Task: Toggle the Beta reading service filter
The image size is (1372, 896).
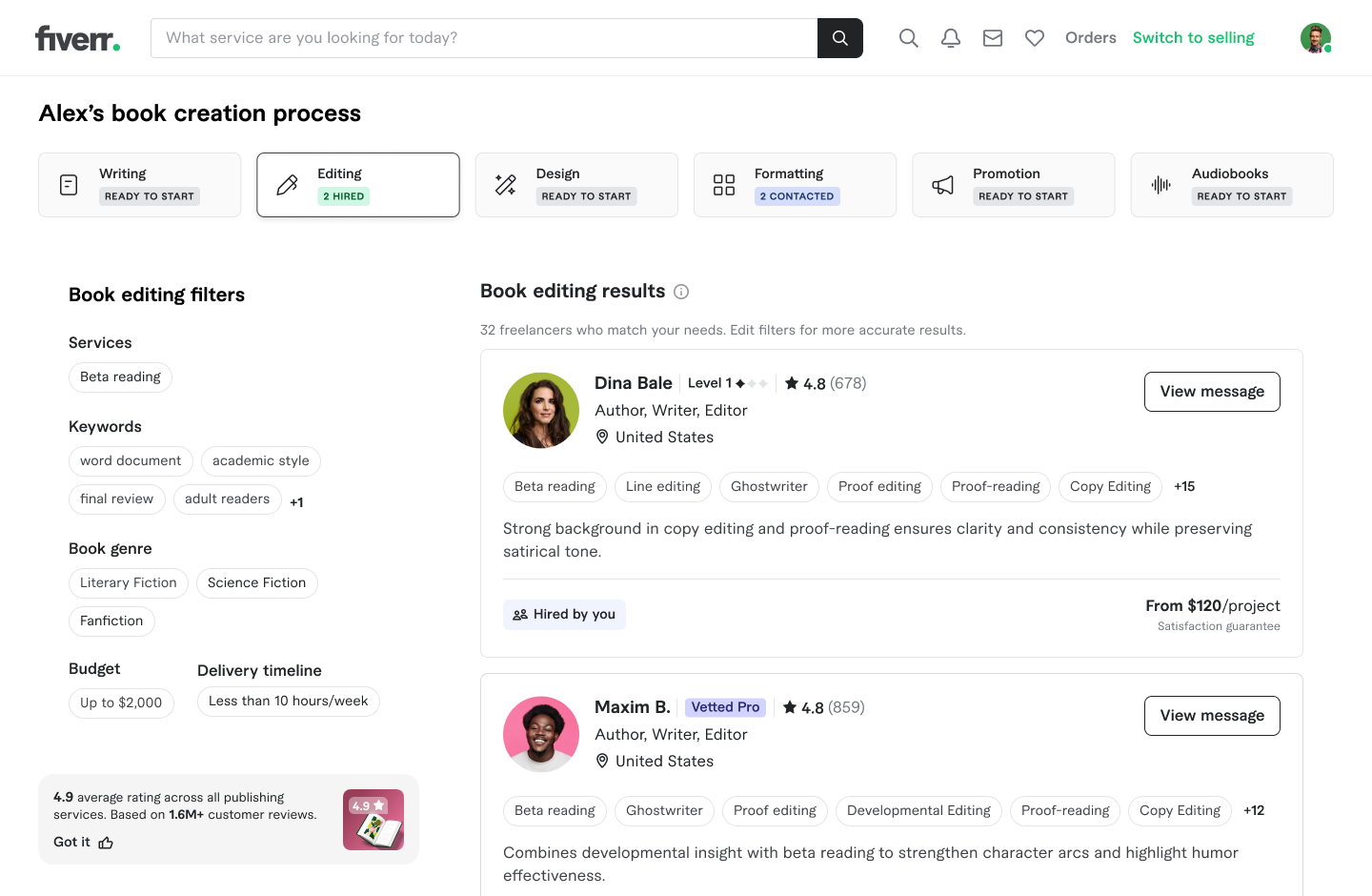Action: (120, 377)
